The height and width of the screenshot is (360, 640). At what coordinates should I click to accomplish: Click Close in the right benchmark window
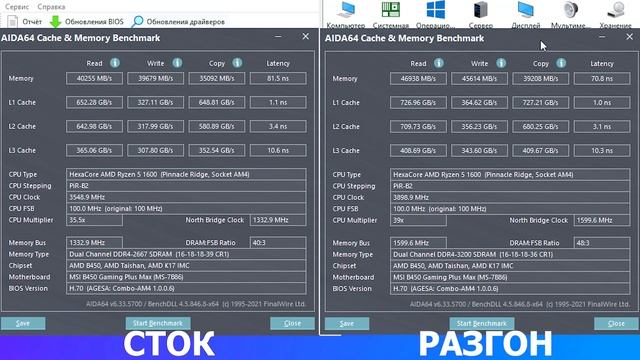click(x=616, y=324)
